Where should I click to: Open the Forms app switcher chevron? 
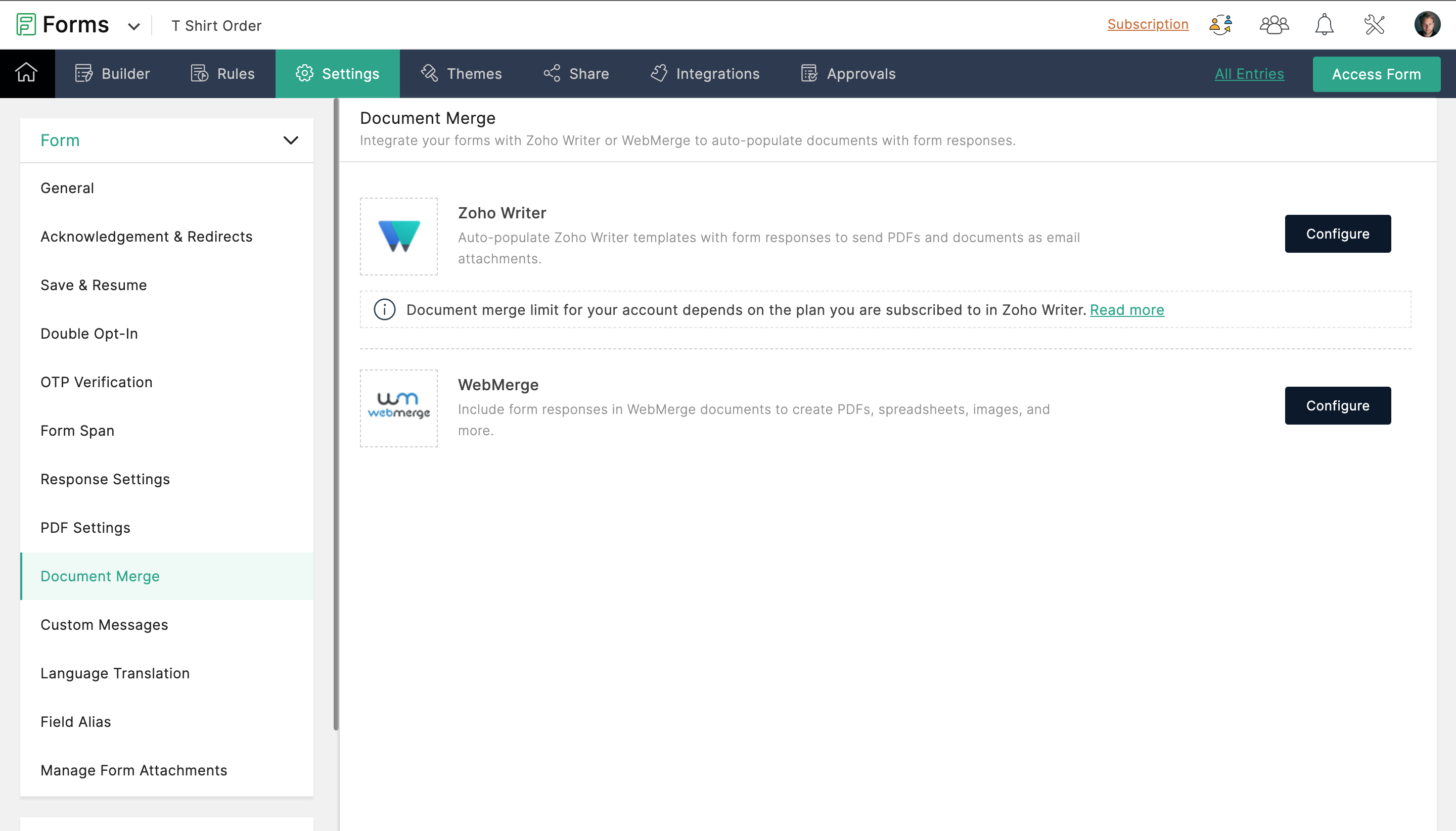[134, 26]
